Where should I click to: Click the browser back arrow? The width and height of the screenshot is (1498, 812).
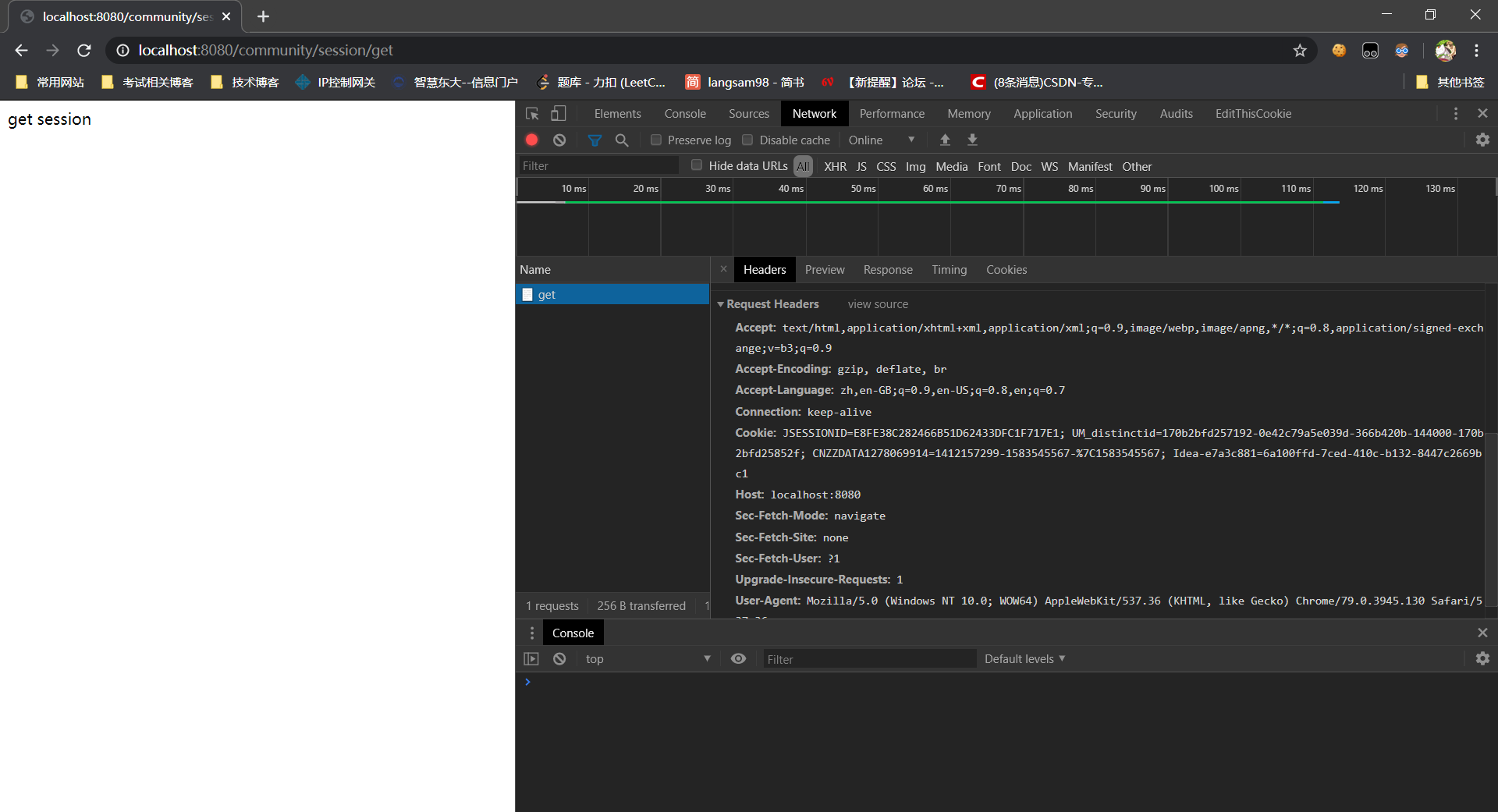point(21,50)
